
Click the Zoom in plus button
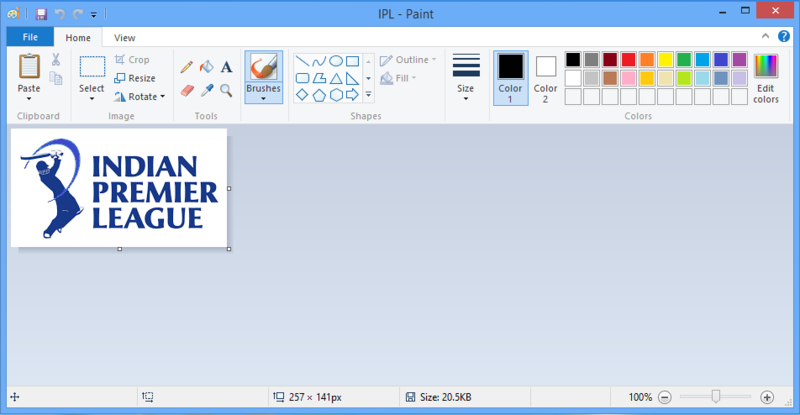click(x=767, y=397)
